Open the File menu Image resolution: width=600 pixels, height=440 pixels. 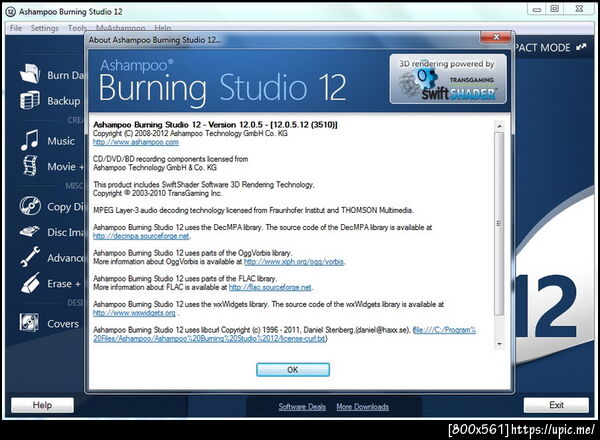(x=16, y=28)
